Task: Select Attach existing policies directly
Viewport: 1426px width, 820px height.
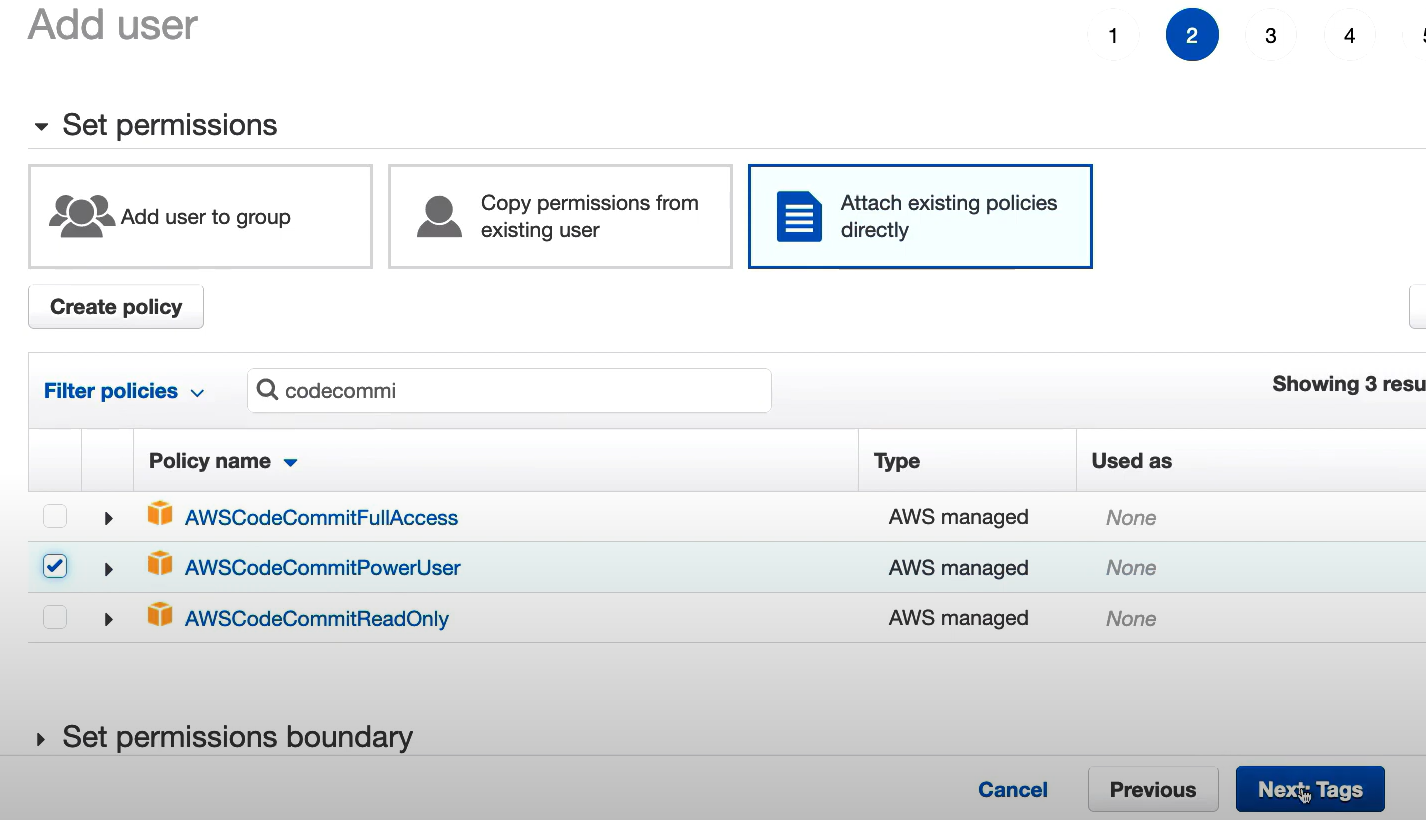Action: point(920,216)
